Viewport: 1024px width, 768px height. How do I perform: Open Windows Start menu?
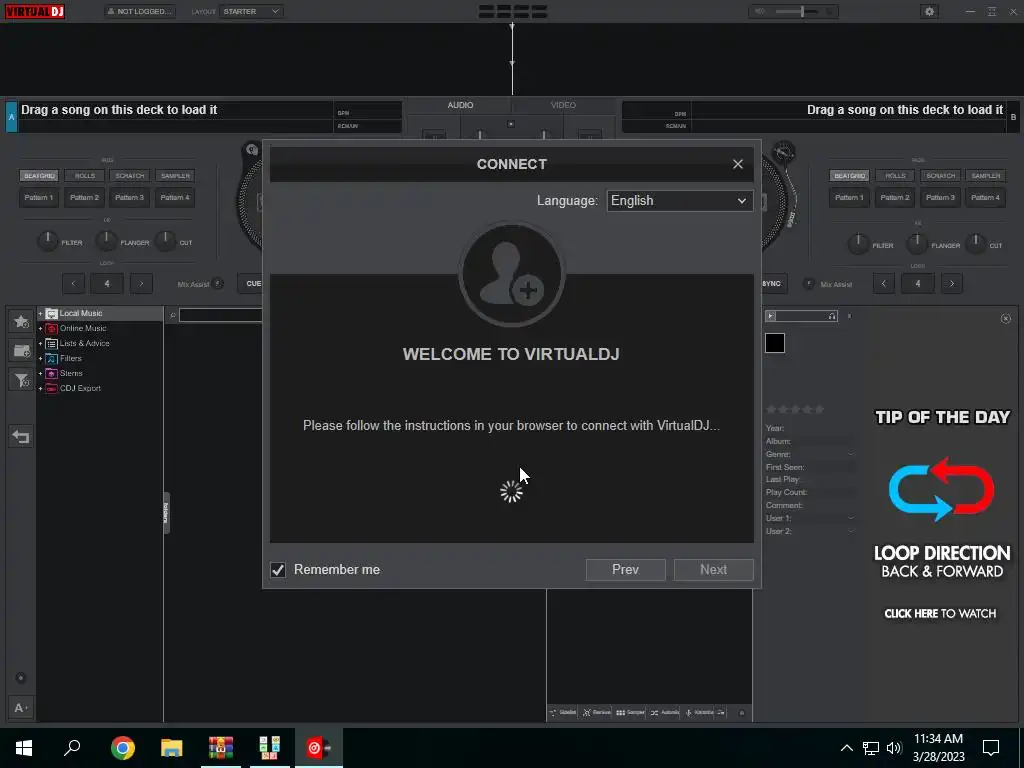point(24,748)
